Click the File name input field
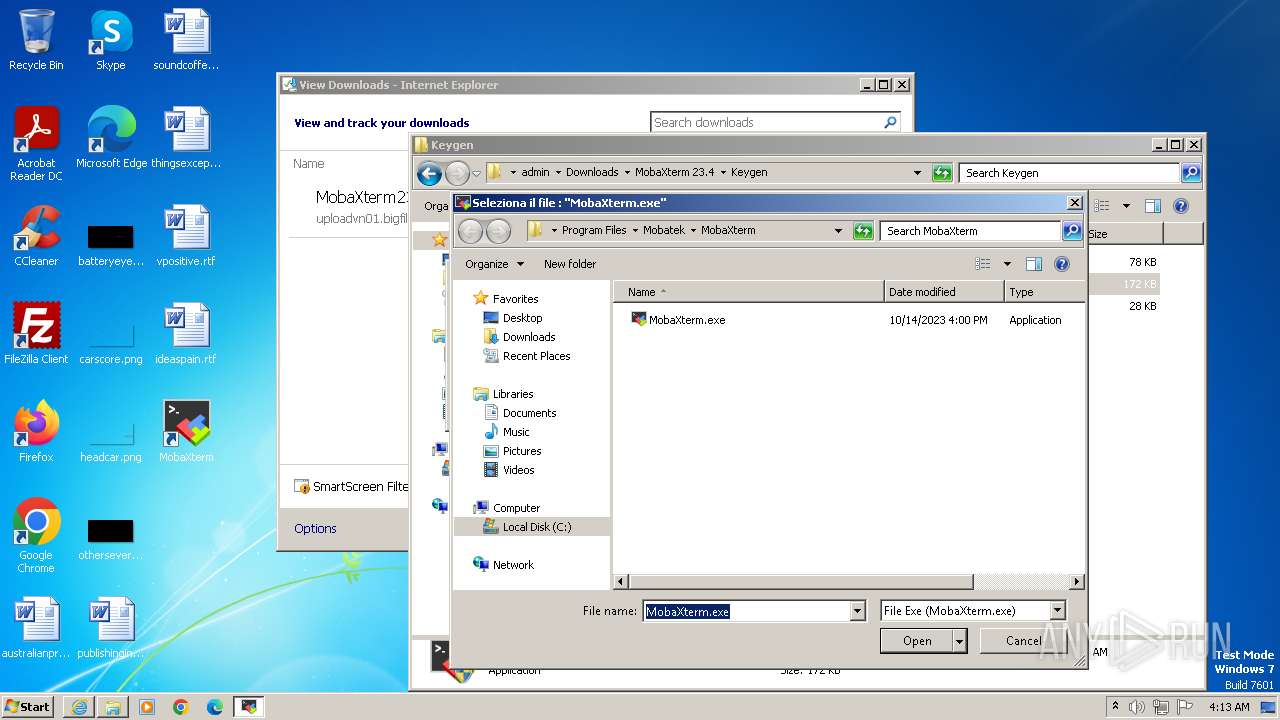 746,611
